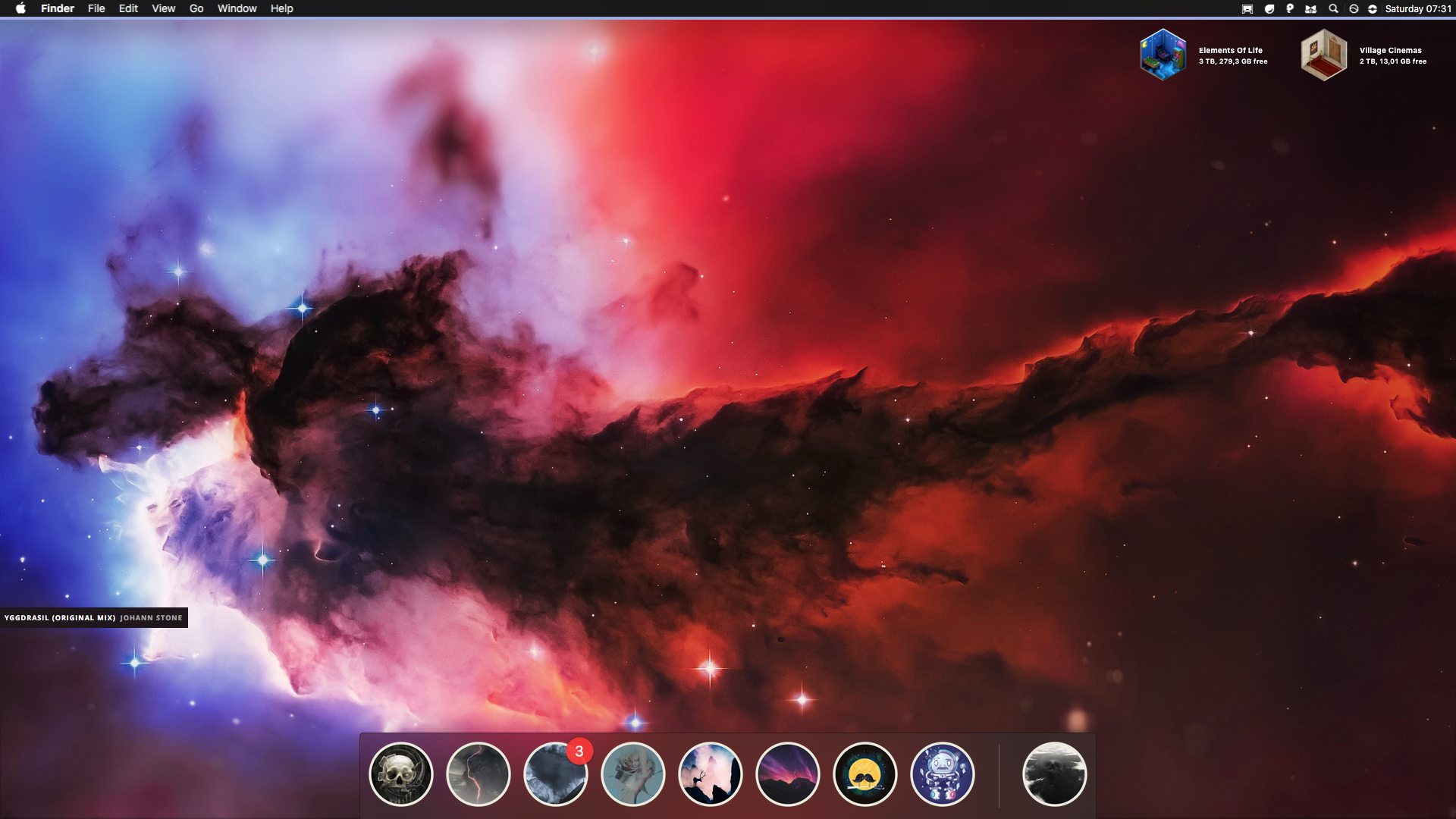Click the astronaut robot dock icon
Viewport: 1456px width, 819px height.
tap(943, 774)
